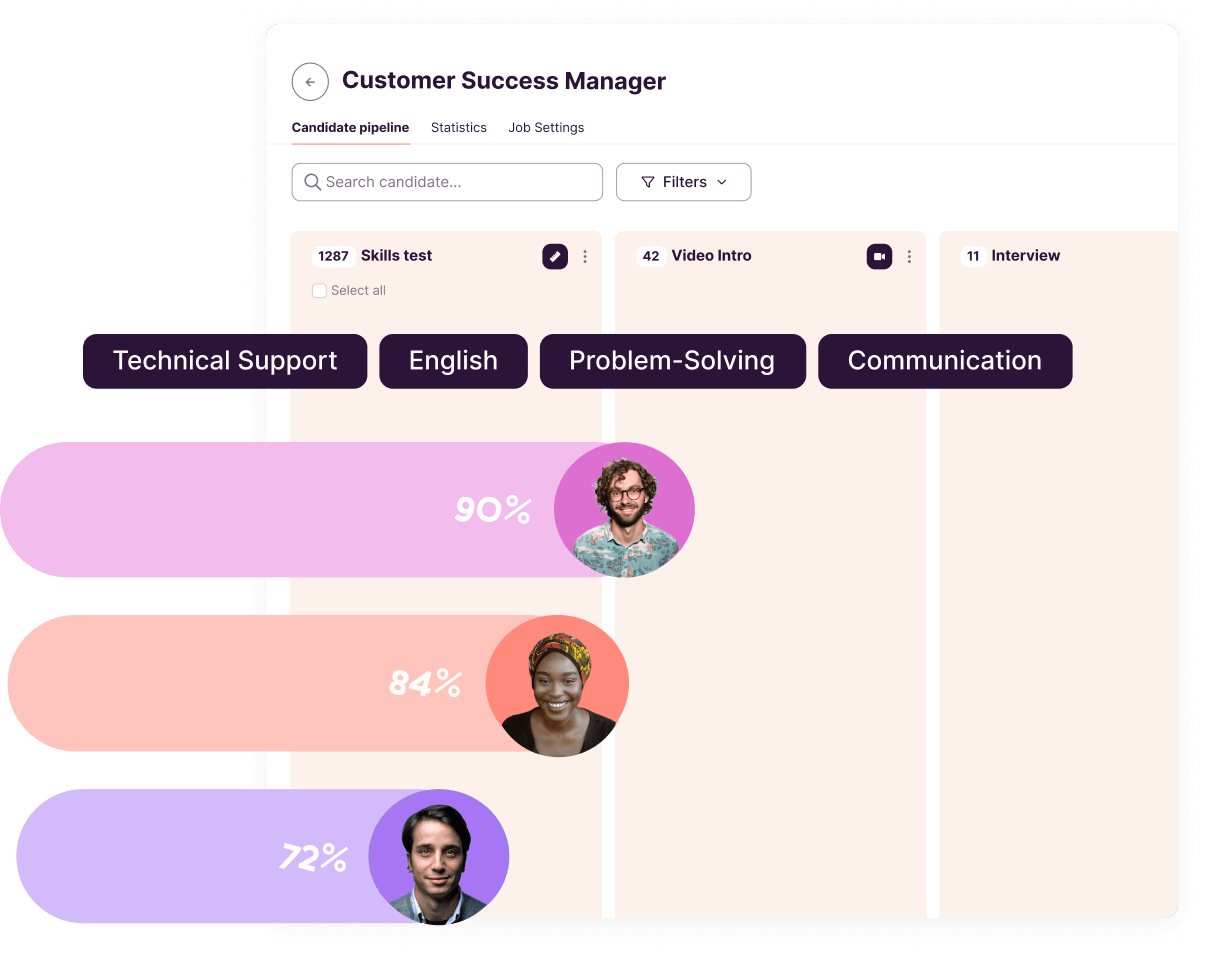The image size is (1208, 954).
Task: Click the video camera icon in Video Intro
Action: coord(879,257)
